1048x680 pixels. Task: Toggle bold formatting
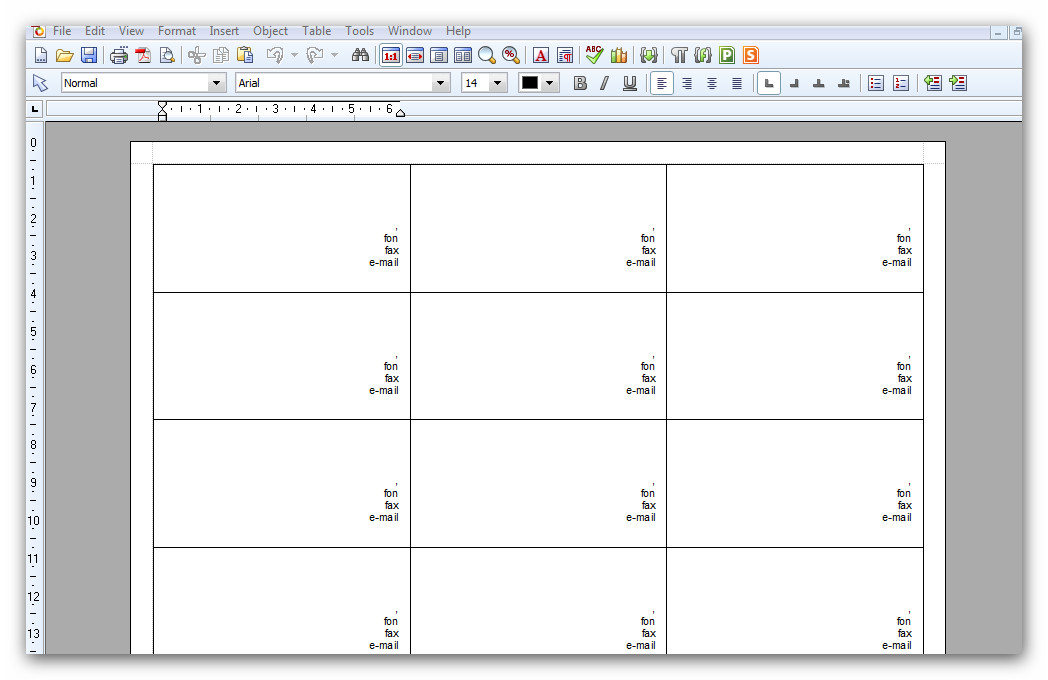(580, 83)
